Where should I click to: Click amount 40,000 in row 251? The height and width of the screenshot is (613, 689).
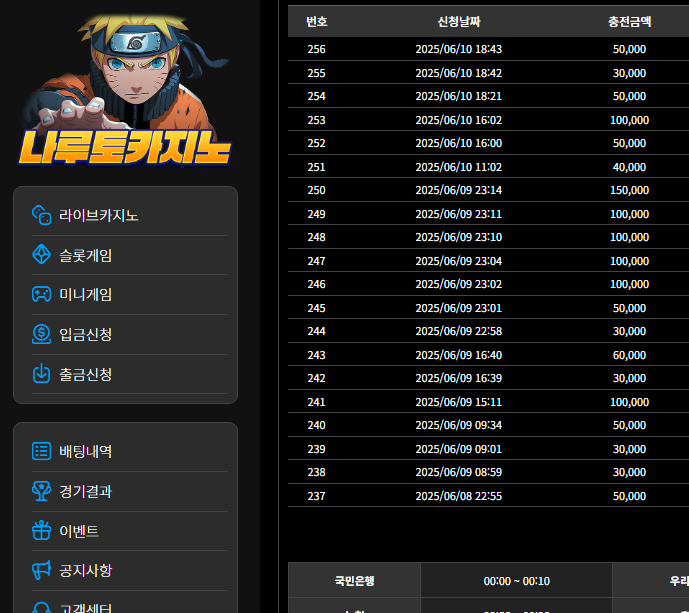630,167
